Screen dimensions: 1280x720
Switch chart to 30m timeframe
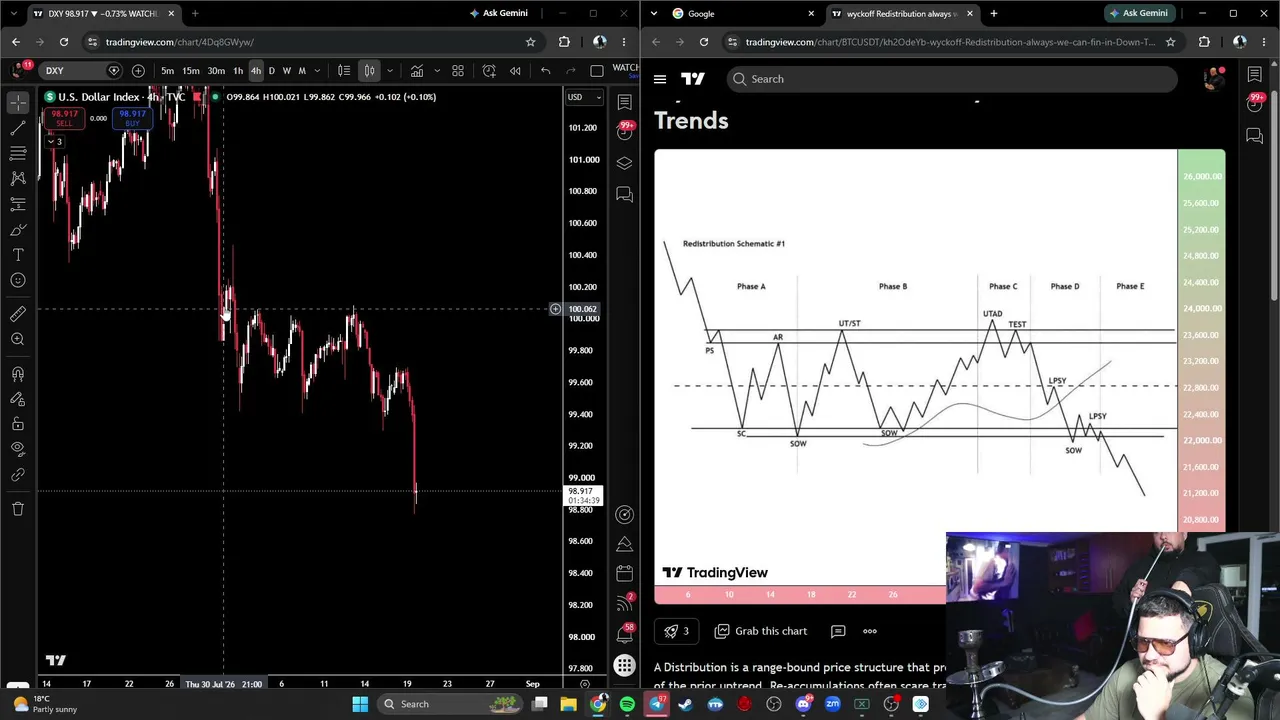click(216, 71)
